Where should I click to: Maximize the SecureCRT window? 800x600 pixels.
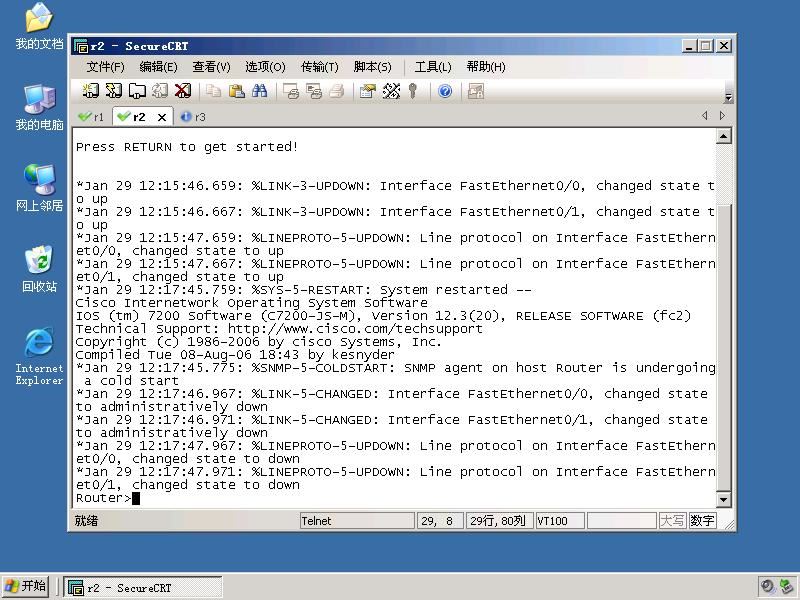click(x=706, y=46)
